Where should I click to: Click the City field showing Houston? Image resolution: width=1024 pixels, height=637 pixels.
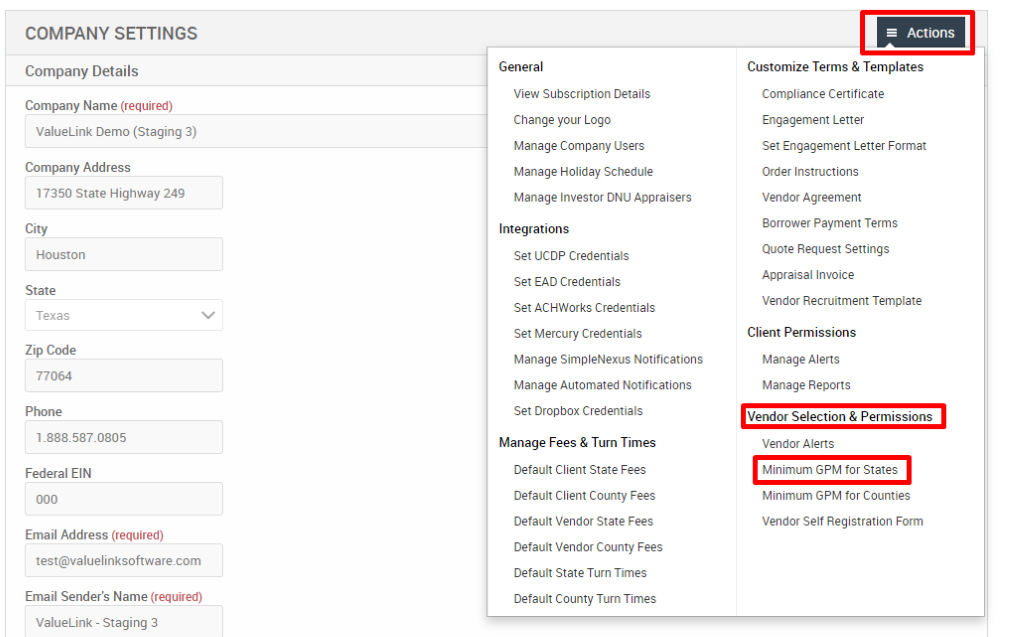(x=124, y=254)
